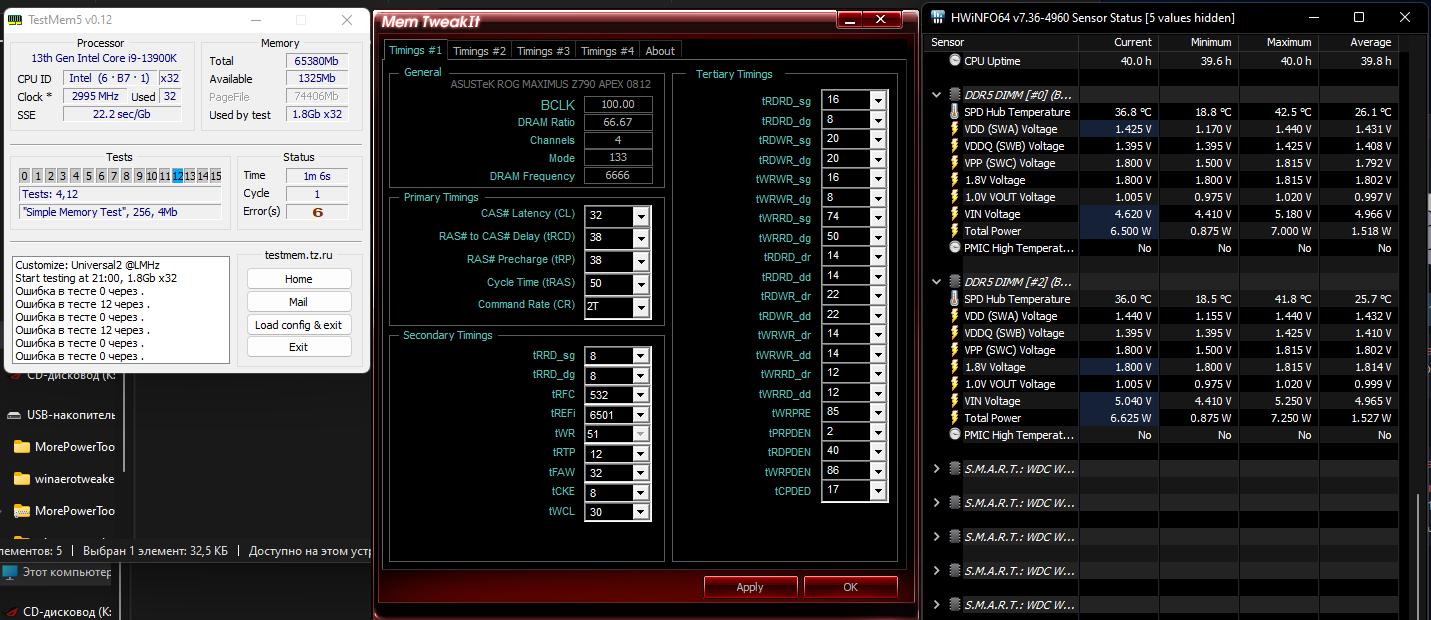Viewport: 1431px width, 620px height.
Task: Click the BCLK value field
Action: point(618,104)
